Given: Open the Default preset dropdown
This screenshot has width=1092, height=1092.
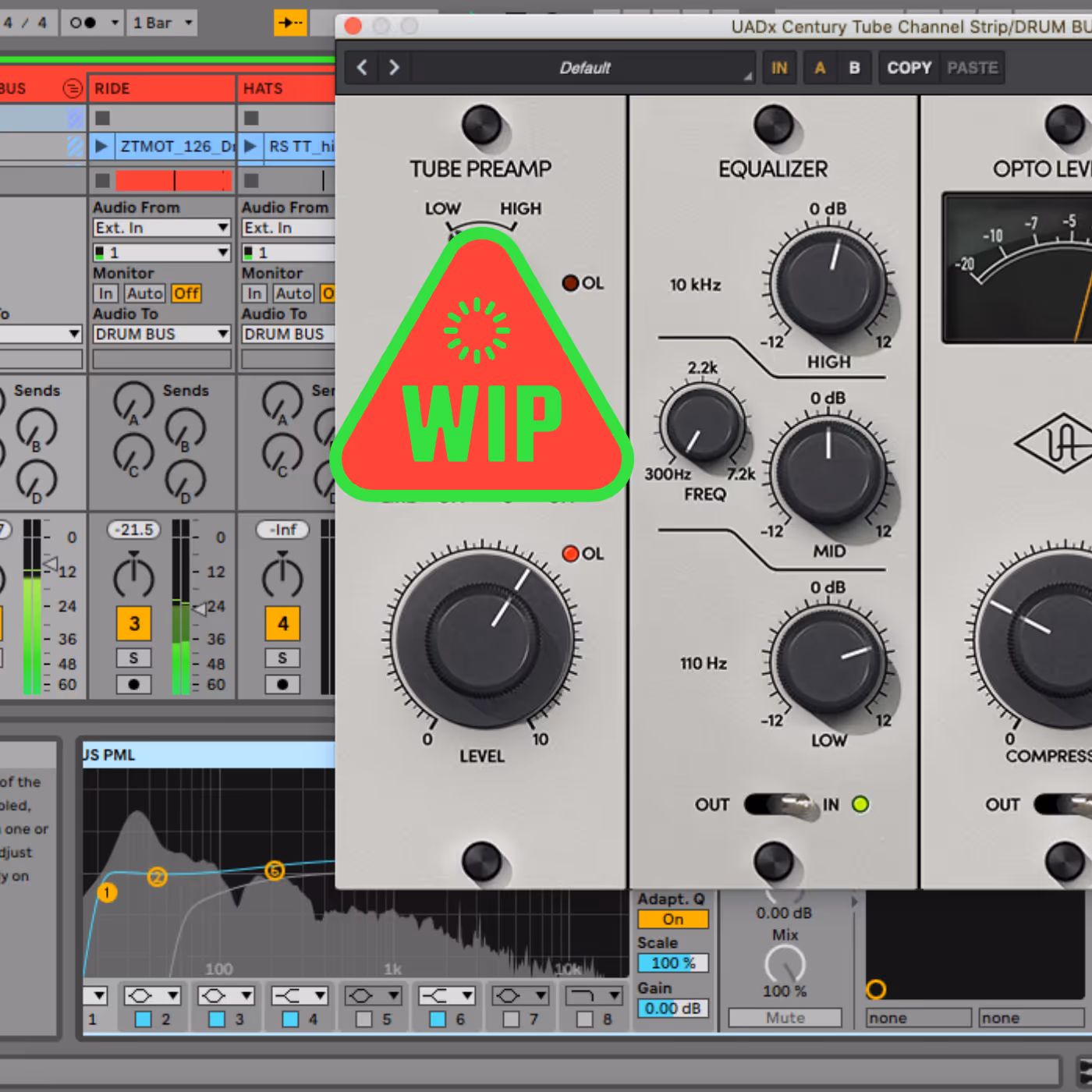Looking at the screenshot, I should (584, 68).
